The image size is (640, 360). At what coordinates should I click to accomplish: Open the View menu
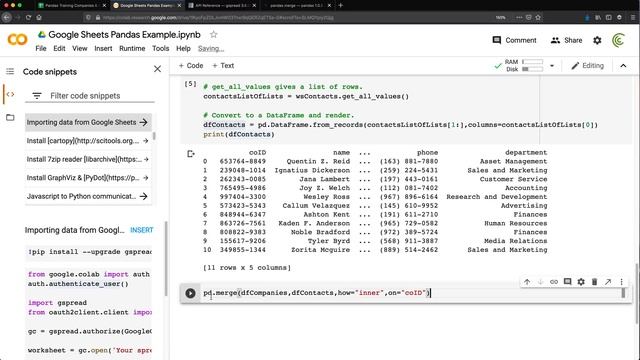tap(80, 48)
